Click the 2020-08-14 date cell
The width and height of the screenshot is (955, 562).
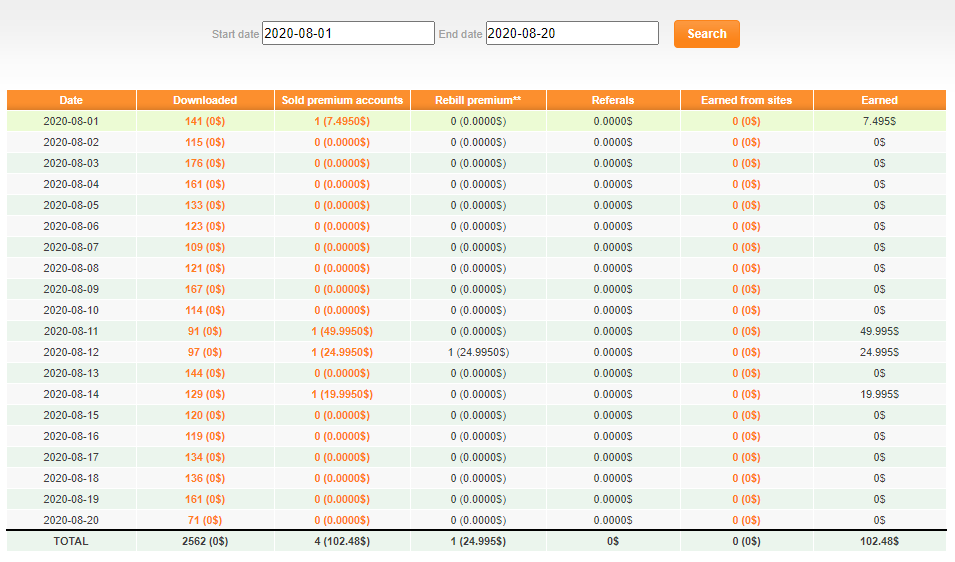coord(71,395)
